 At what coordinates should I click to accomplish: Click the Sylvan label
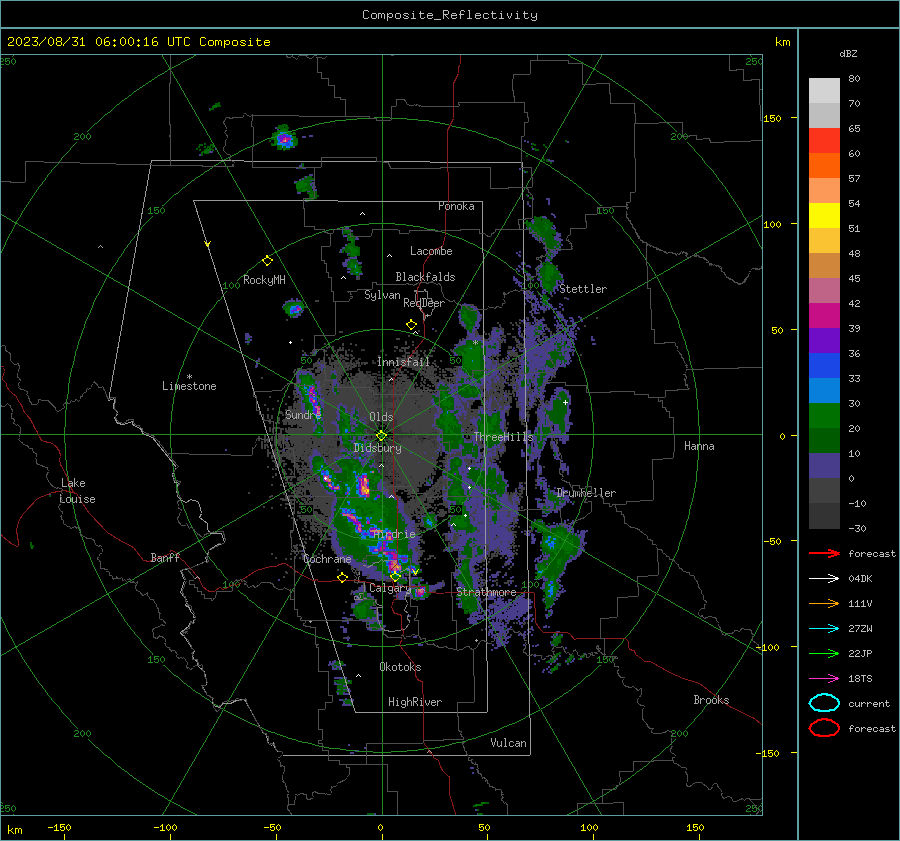click(x=382, y=295)
